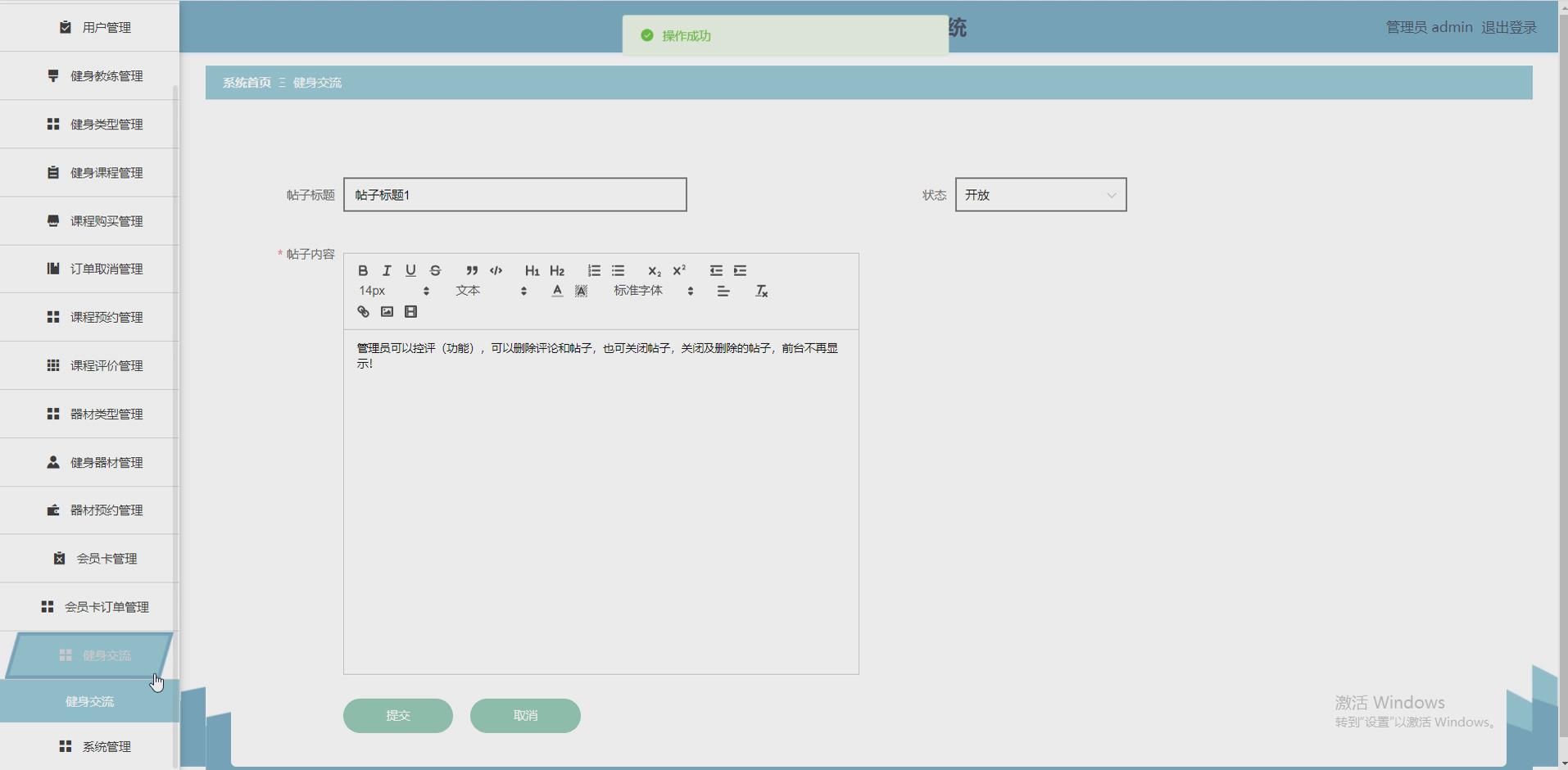This screenshot has height=770, width=1568.
Task: Open 健身教练管理 sidebar menu
Action: click(89, 76)
